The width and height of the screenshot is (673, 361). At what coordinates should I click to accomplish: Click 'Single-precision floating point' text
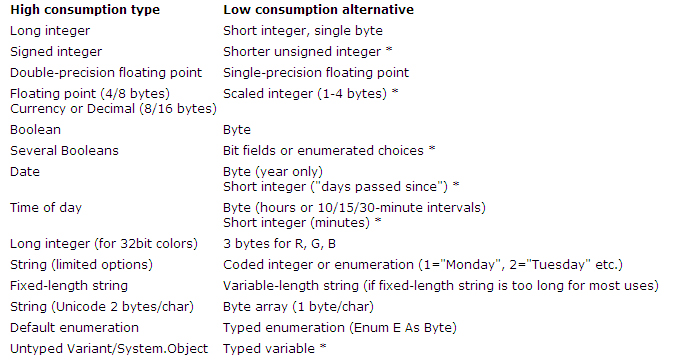pos(316,73)
